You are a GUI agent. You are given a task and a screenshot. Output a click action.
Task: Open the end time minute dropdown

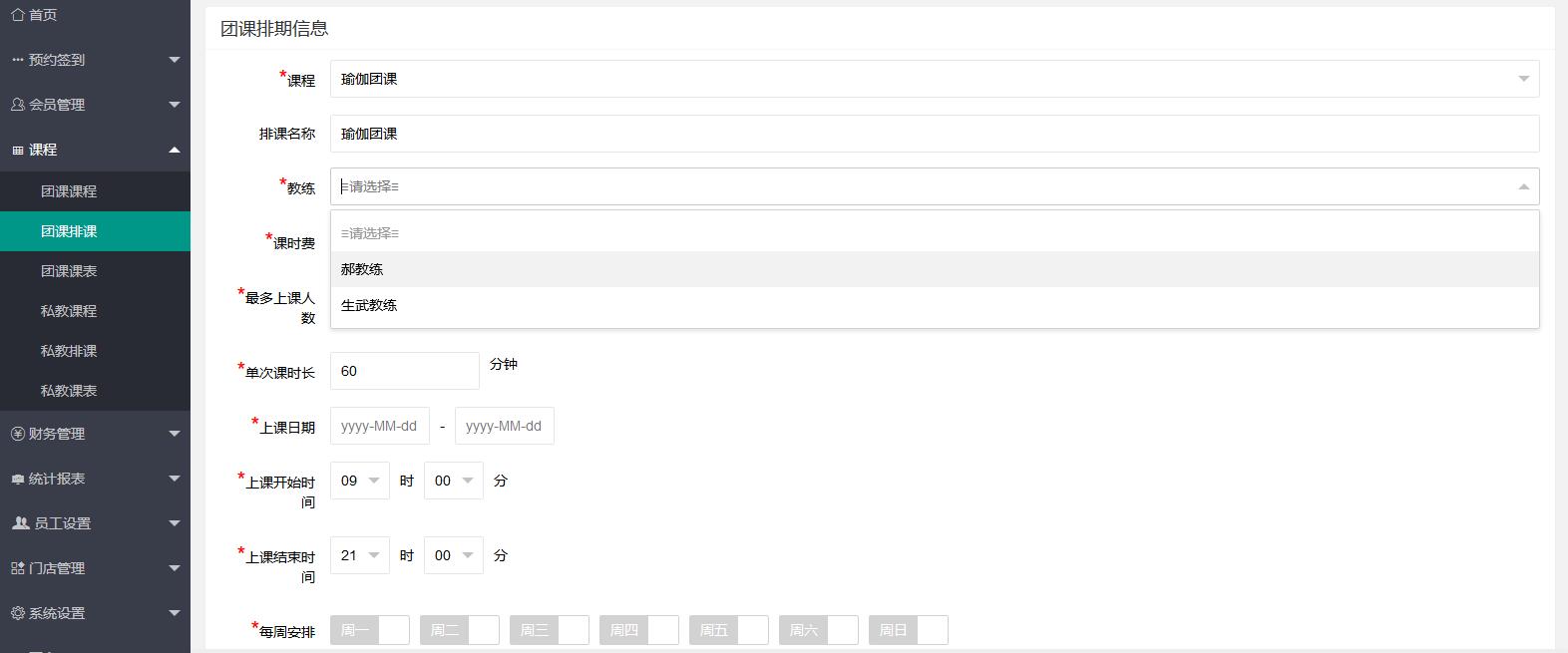[453, 555]
